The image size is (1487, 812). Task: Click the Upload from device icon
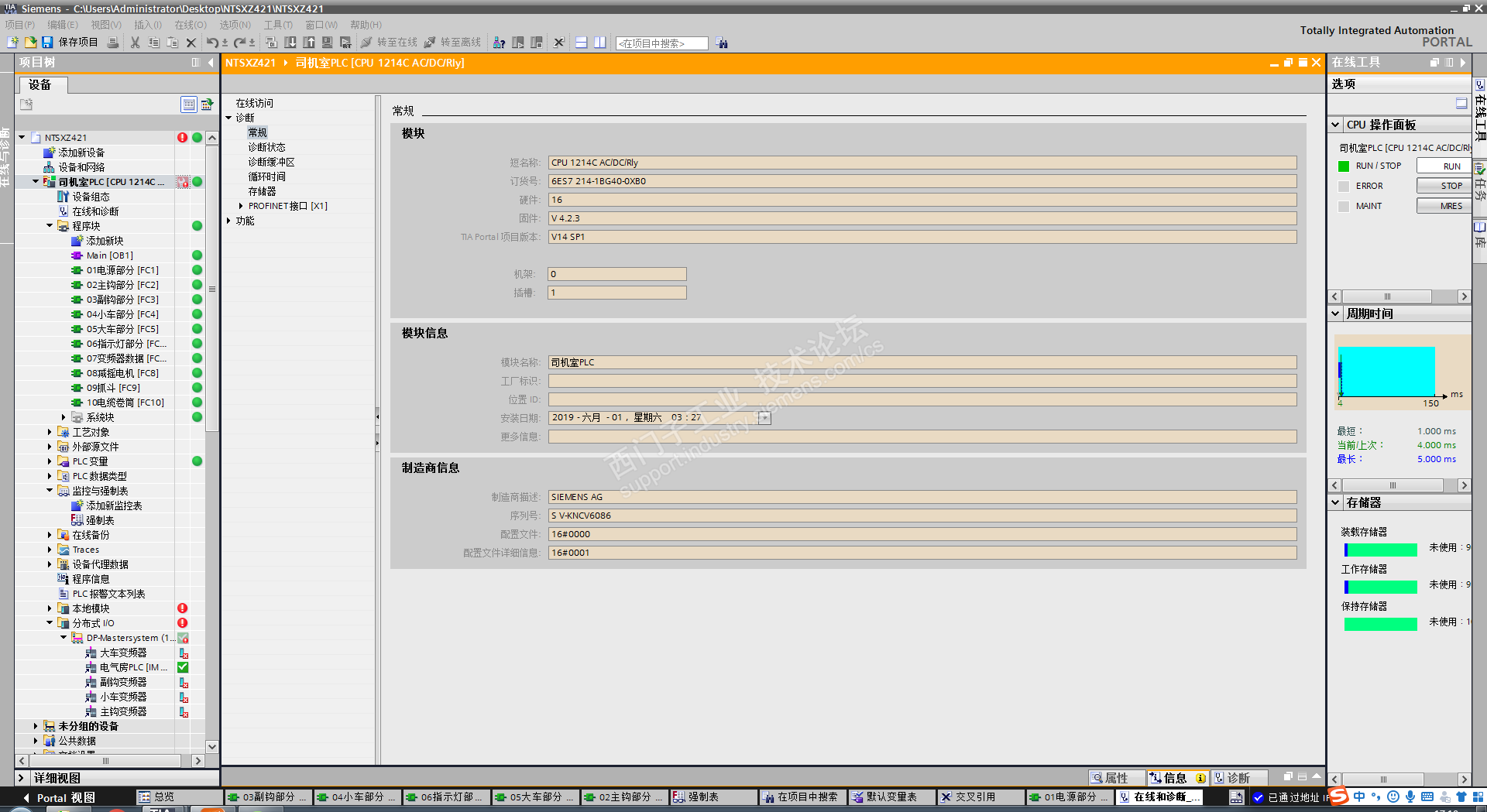309,43
